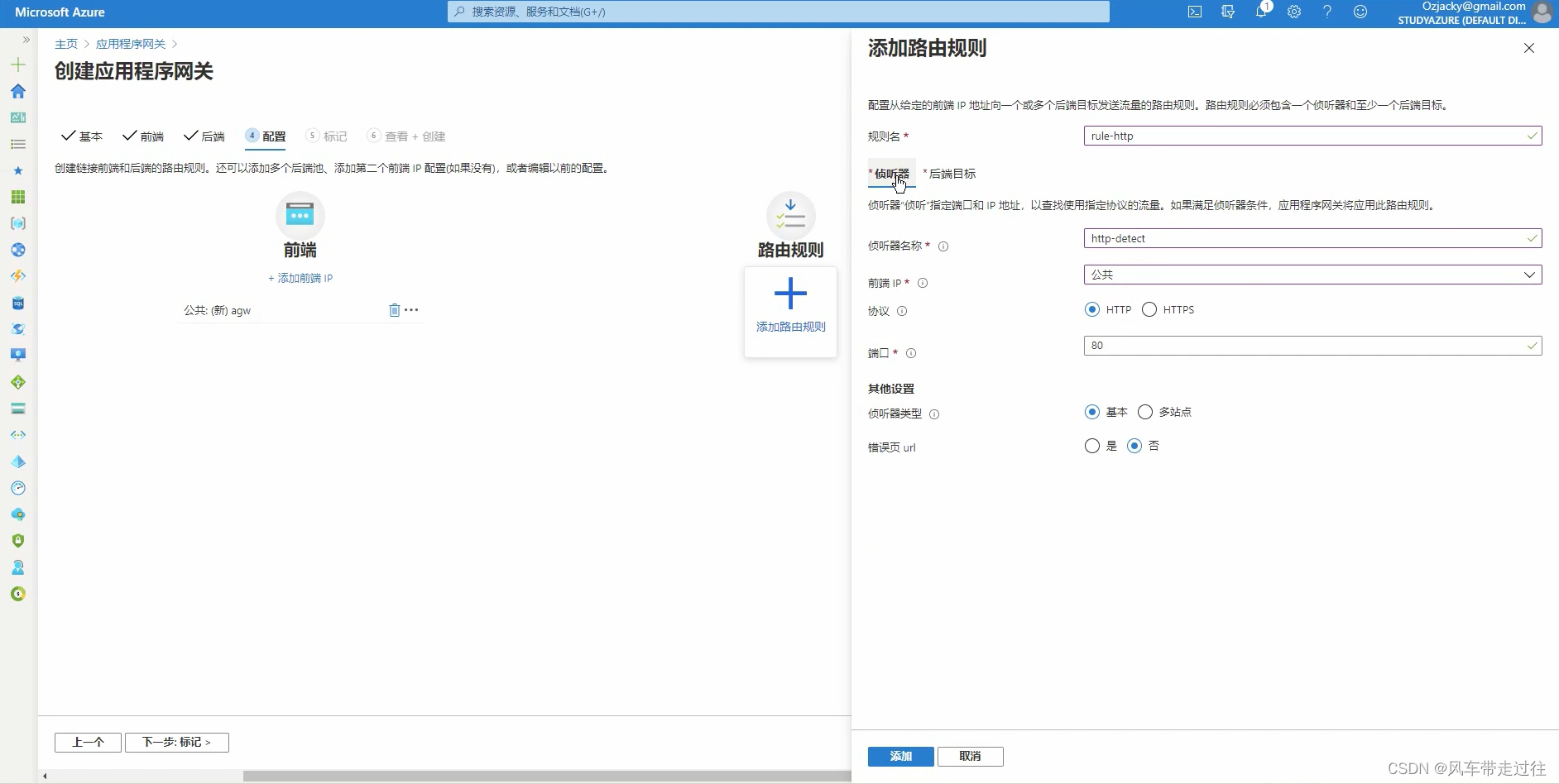Delete the 公共 (新) agw frontend entry
The height and width of the screenshot is (784, 1559).
pyautogui.click(x=395, y=310)
